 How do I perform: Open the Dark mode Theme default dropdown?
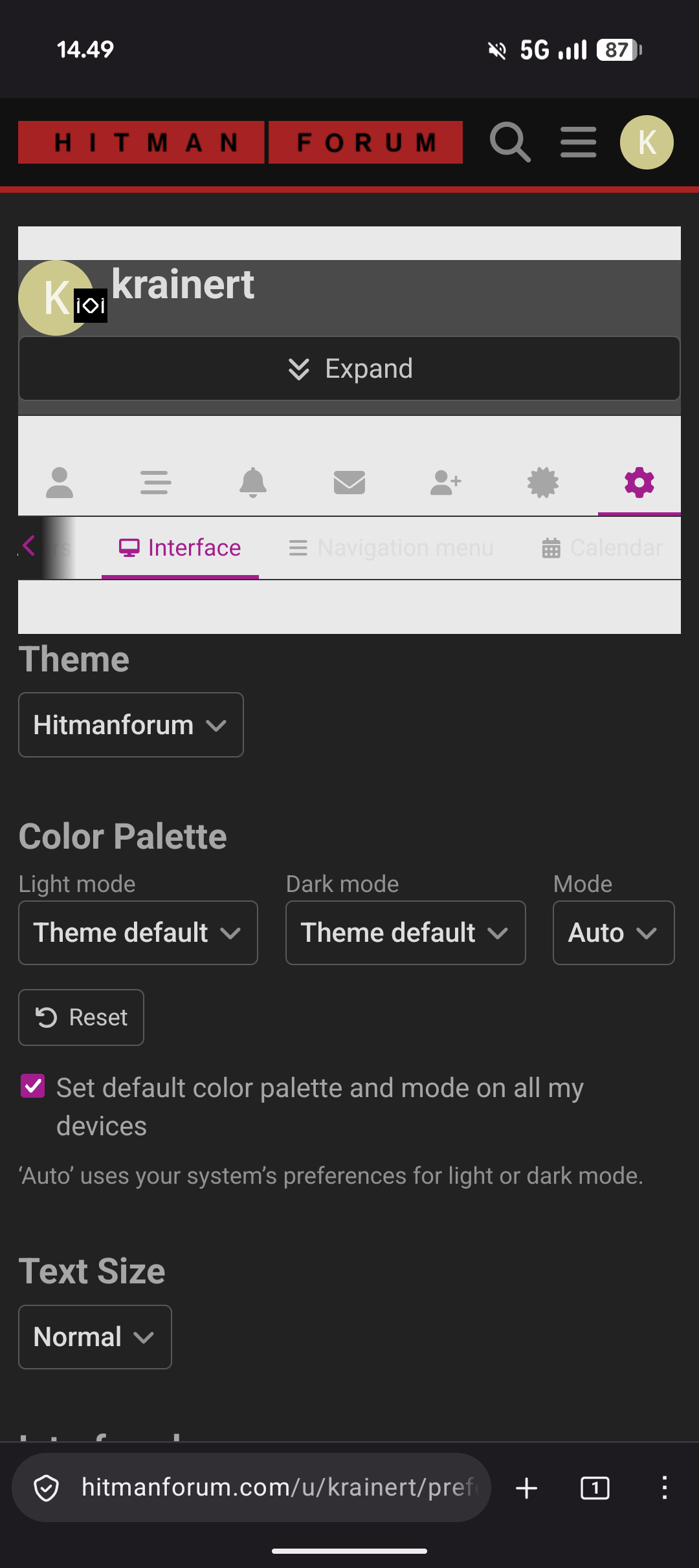pyautogui.click(x=405, y=933)
